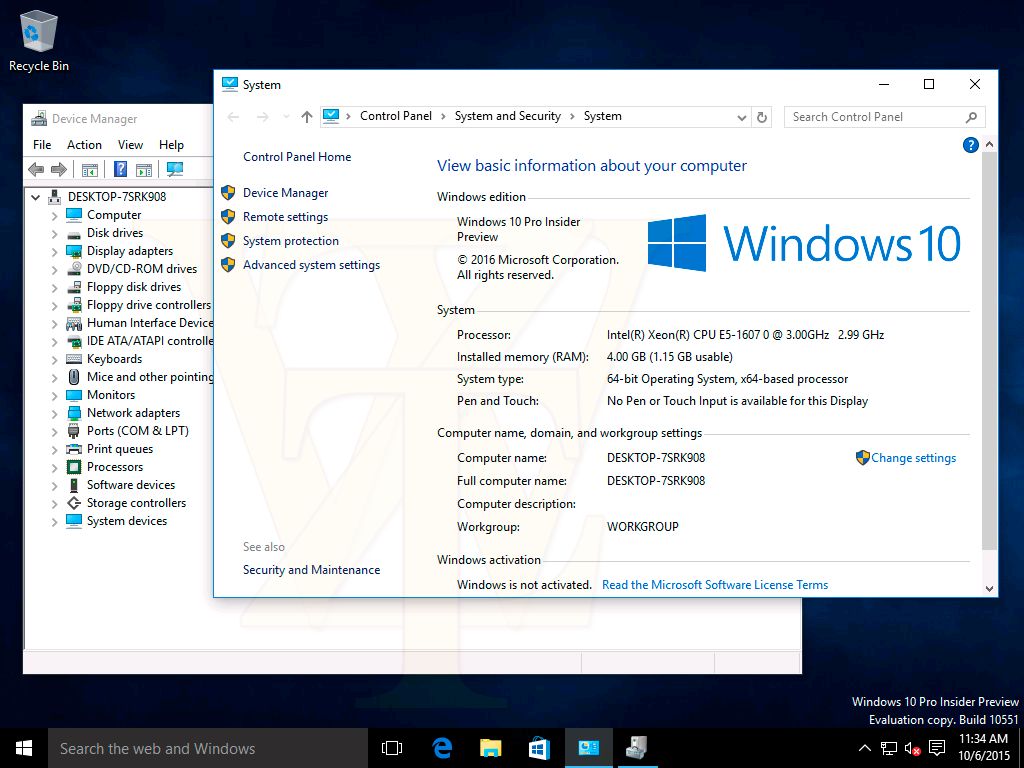1024x768 pixels.
Task: Click the Change settings link
Action: coord(913,458)
